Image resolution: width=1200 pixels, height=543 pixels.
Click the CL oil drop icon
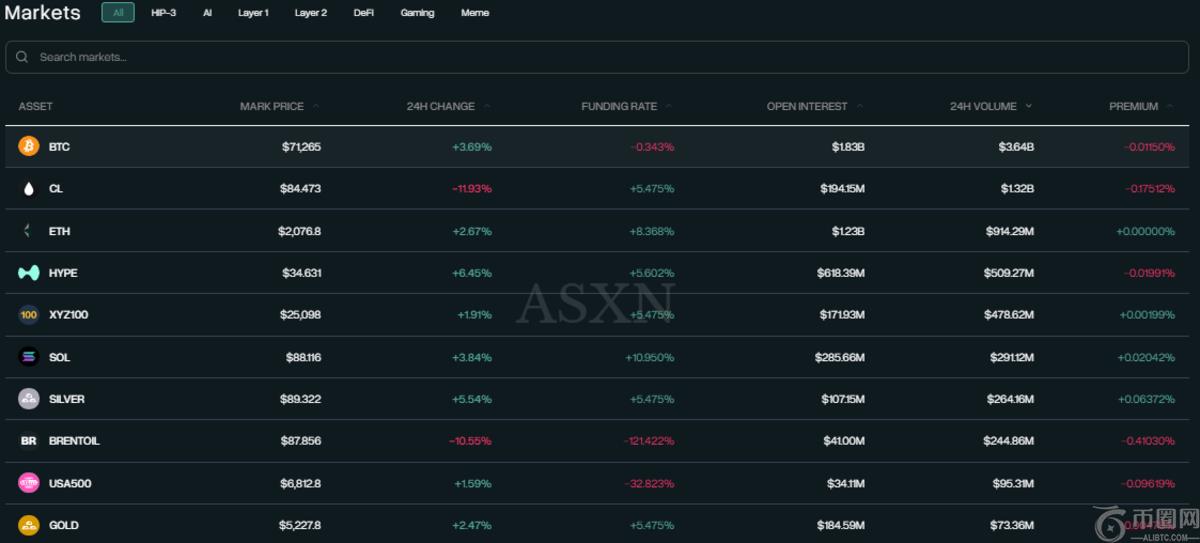(29, 189)
